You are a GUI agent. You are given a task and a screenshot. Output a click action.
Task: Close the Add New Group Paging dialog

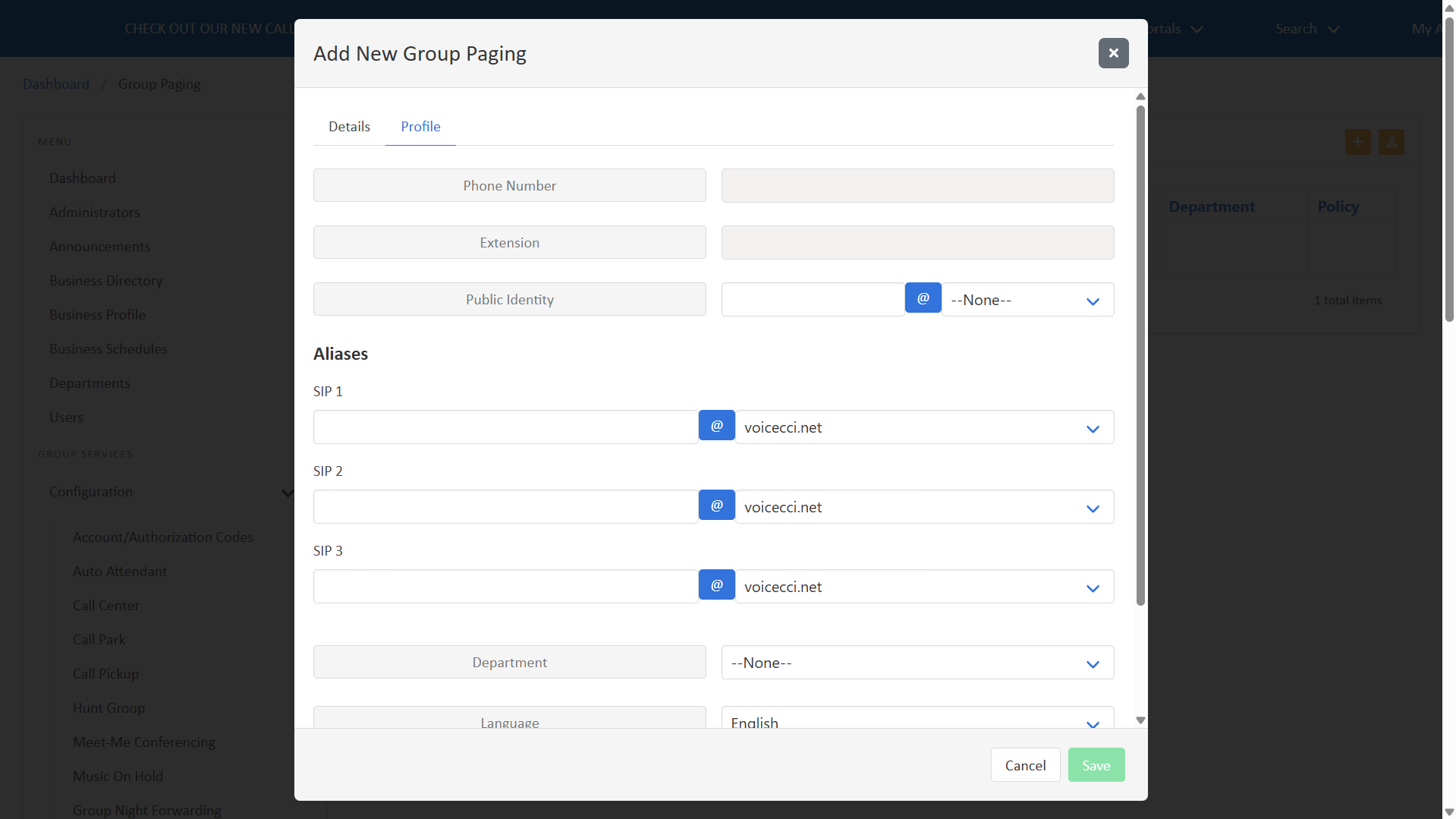coord(1113,53)
